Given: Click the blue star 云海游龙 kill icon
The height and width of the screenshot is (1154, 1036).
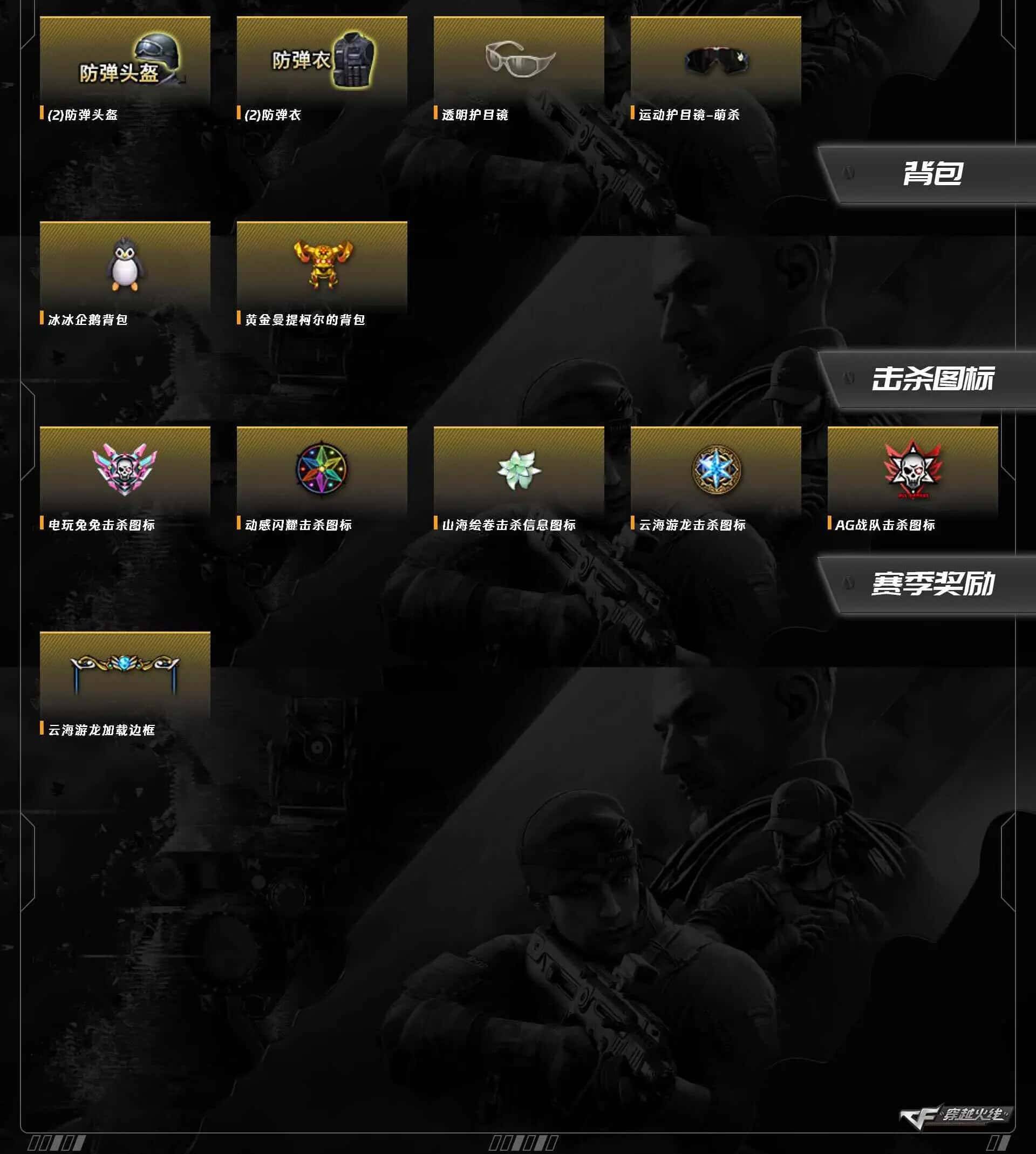Looking at the screenshot, I should [x=715, y=470].
